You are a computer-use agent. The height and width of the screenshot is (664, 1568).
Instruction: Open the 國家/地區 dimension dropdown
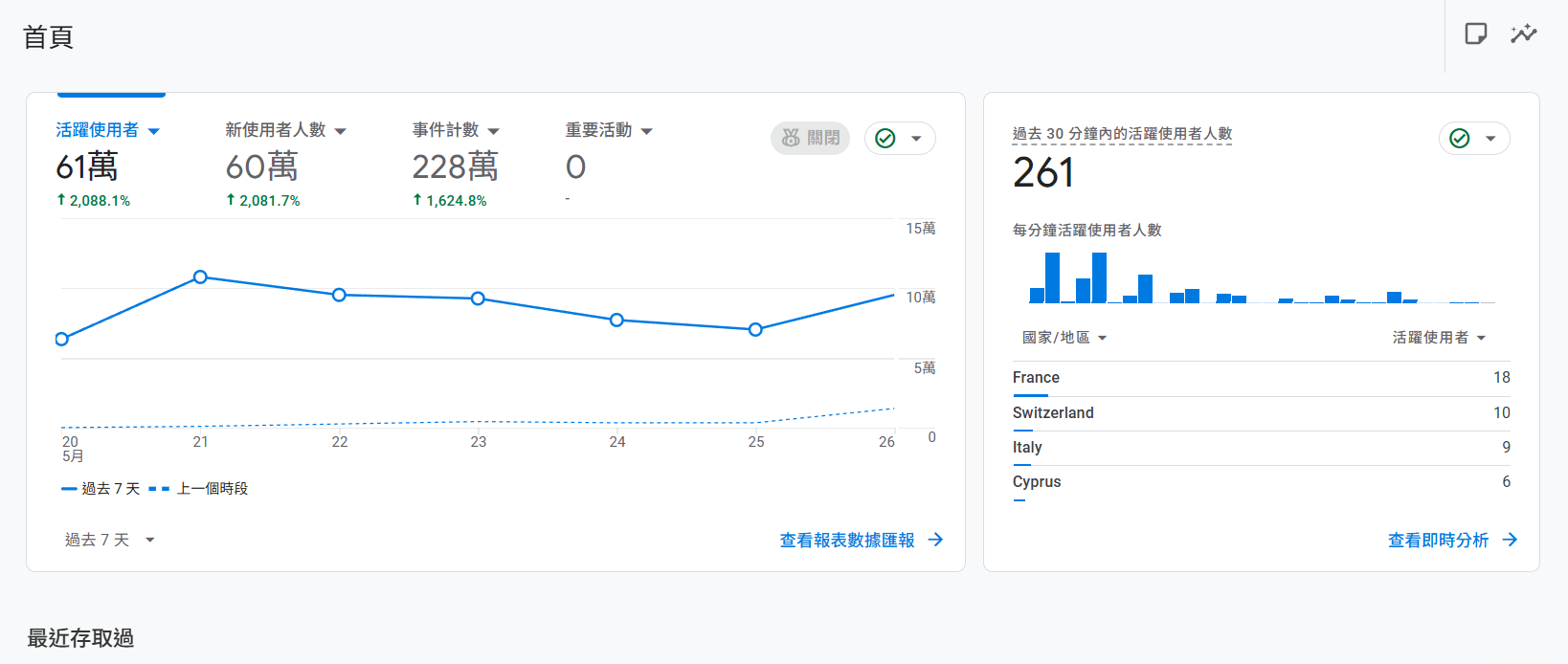tap(1064, 338)
